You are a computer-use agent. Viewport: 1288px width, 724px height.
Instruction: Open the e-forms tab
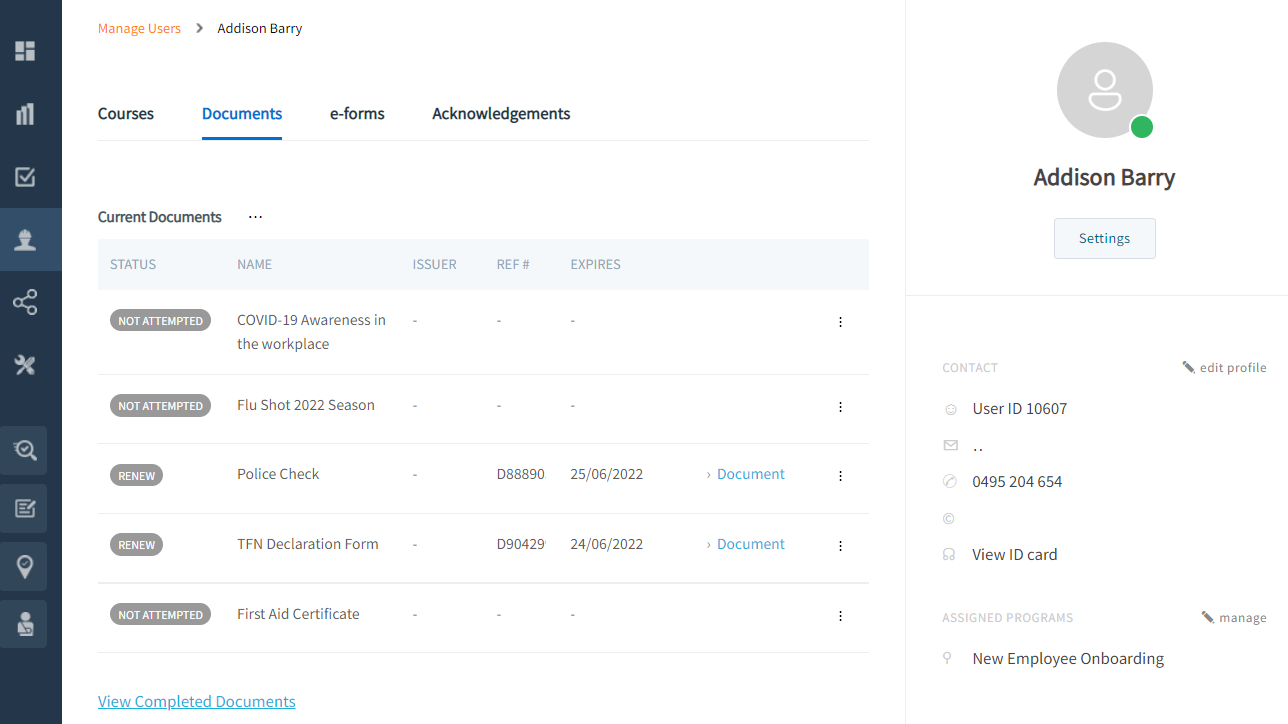tap(357, 114)
